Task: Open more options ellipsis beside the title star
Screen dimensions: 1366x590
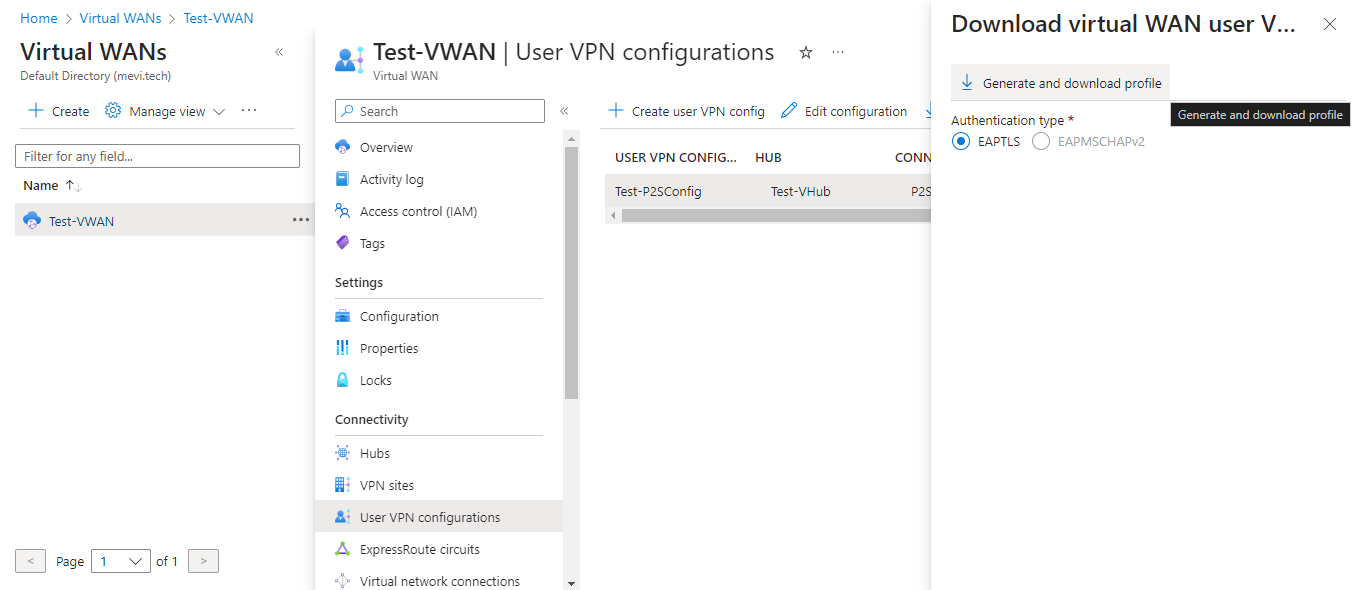Action: pyautogui.click(x=838, y=52)
